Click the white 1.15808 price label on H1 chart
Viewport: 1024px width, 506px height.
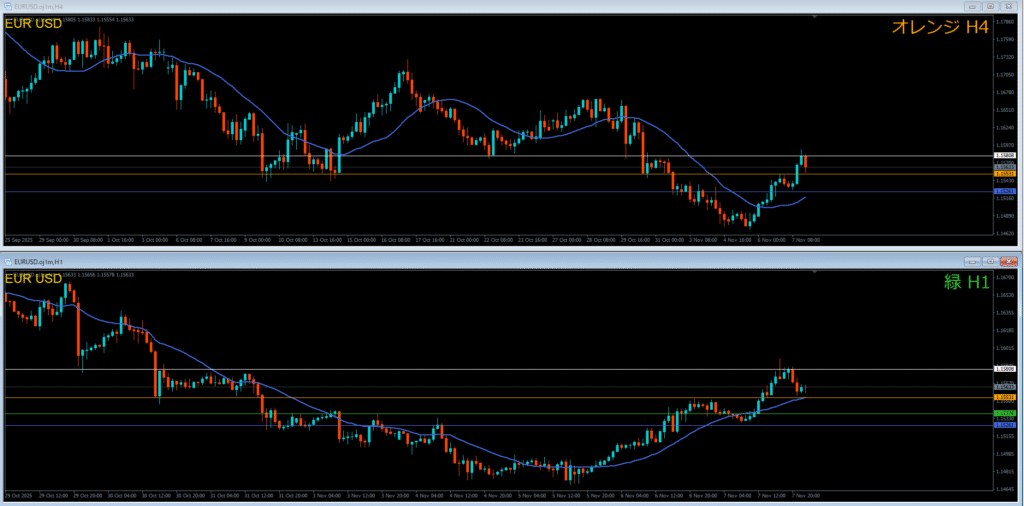pyautogui.click(x=1005, y=369)
